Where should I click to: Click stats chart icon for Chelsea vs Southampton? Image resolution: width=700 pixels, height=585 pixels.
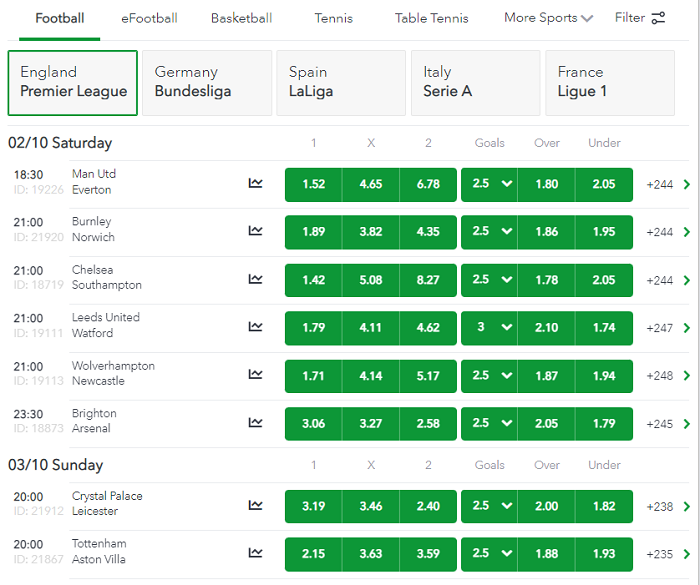[x=256, y=279]
